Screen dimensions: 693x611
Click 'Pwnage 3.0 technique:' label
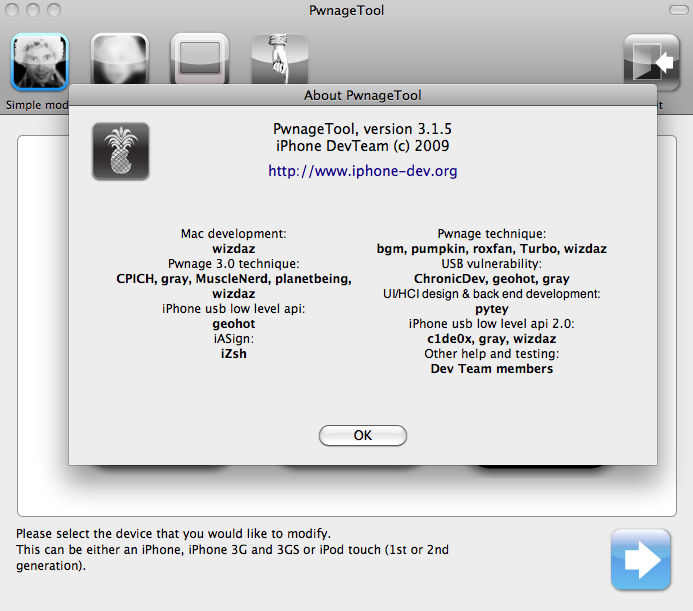[233, 263]
